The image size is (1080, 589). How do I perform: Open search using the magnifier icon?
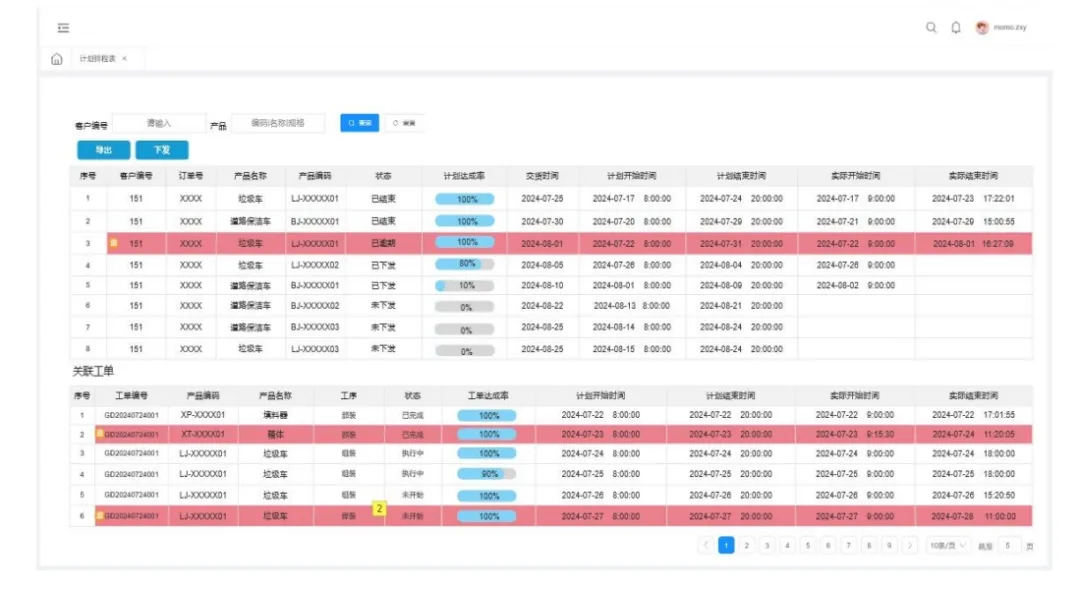931,28
